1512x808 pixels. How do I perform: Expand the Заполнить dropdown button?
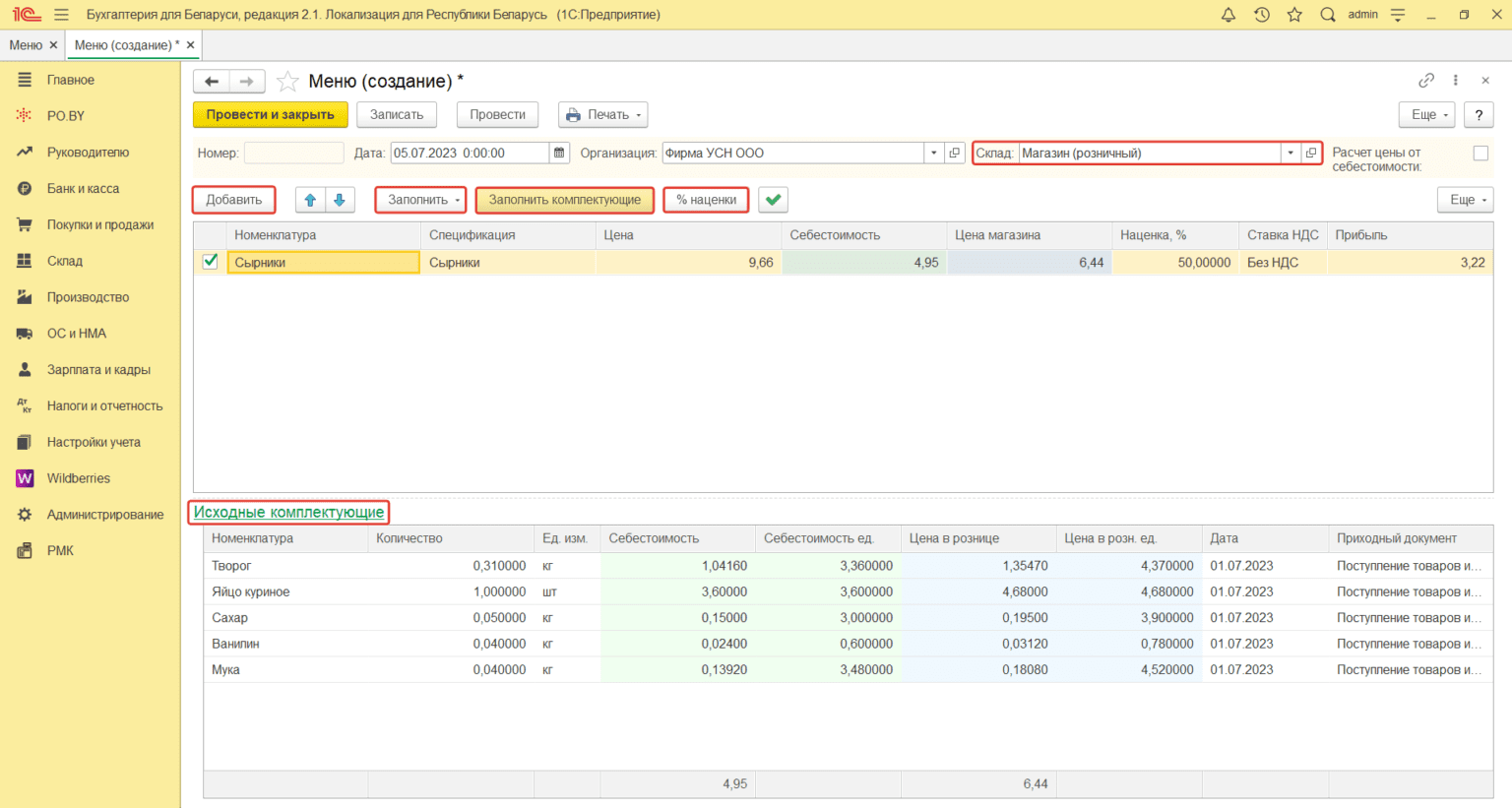[x=420, y=200]
